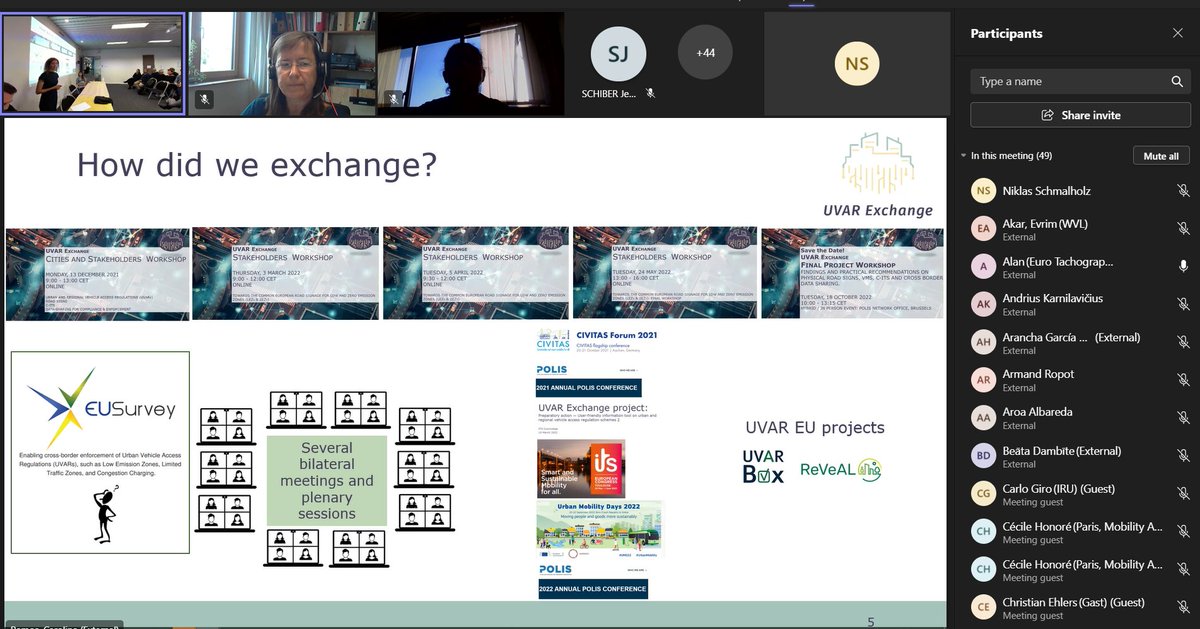The width and height of the screenshot is (1200, 629).
Task: Select EA avatar of Akar, Evrim
Action: point(984,229)
